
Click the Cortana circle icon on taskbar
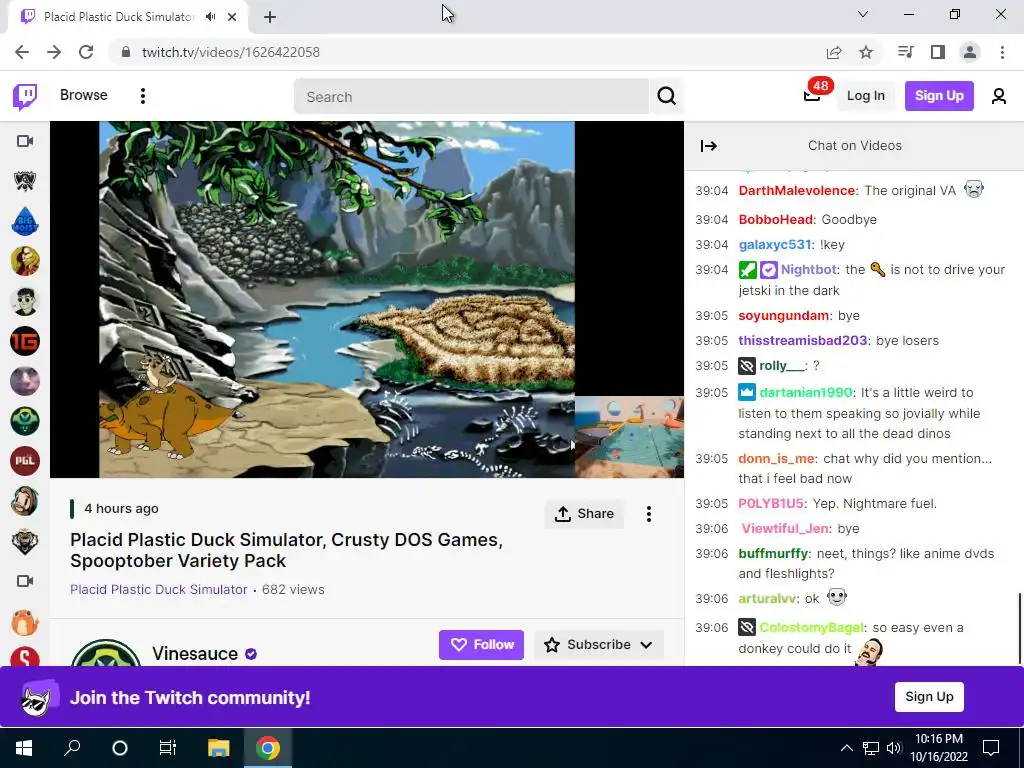click(x=120, y=748)
